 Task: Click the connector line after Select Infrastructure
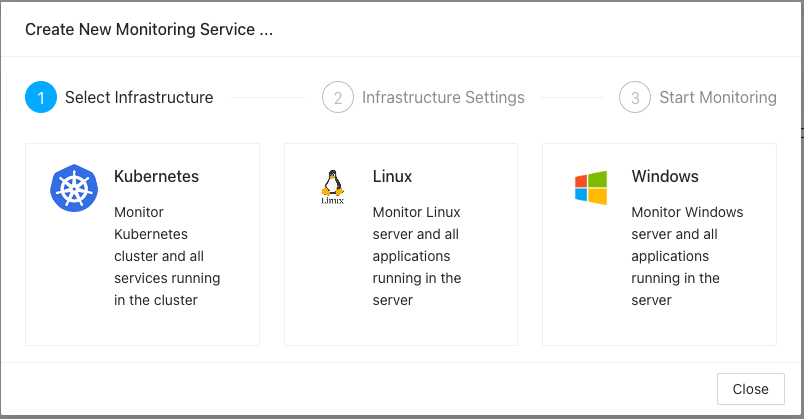click(267, 98)
